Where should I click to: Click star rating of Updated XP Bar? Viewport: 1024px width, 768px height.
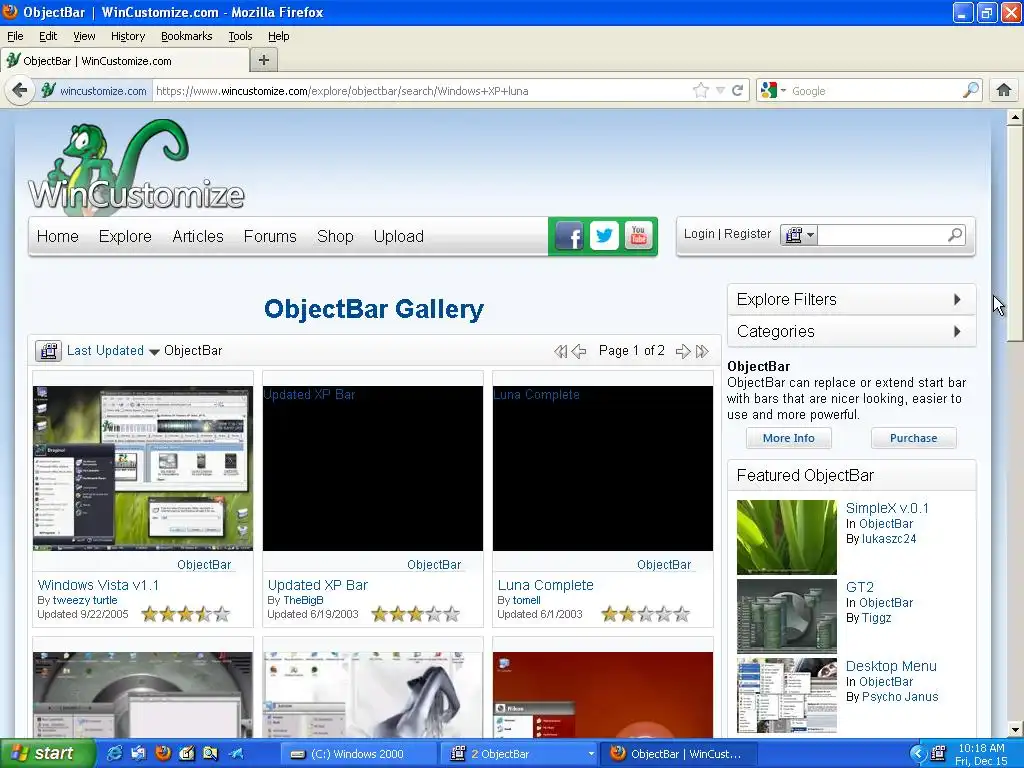point(416,614)
